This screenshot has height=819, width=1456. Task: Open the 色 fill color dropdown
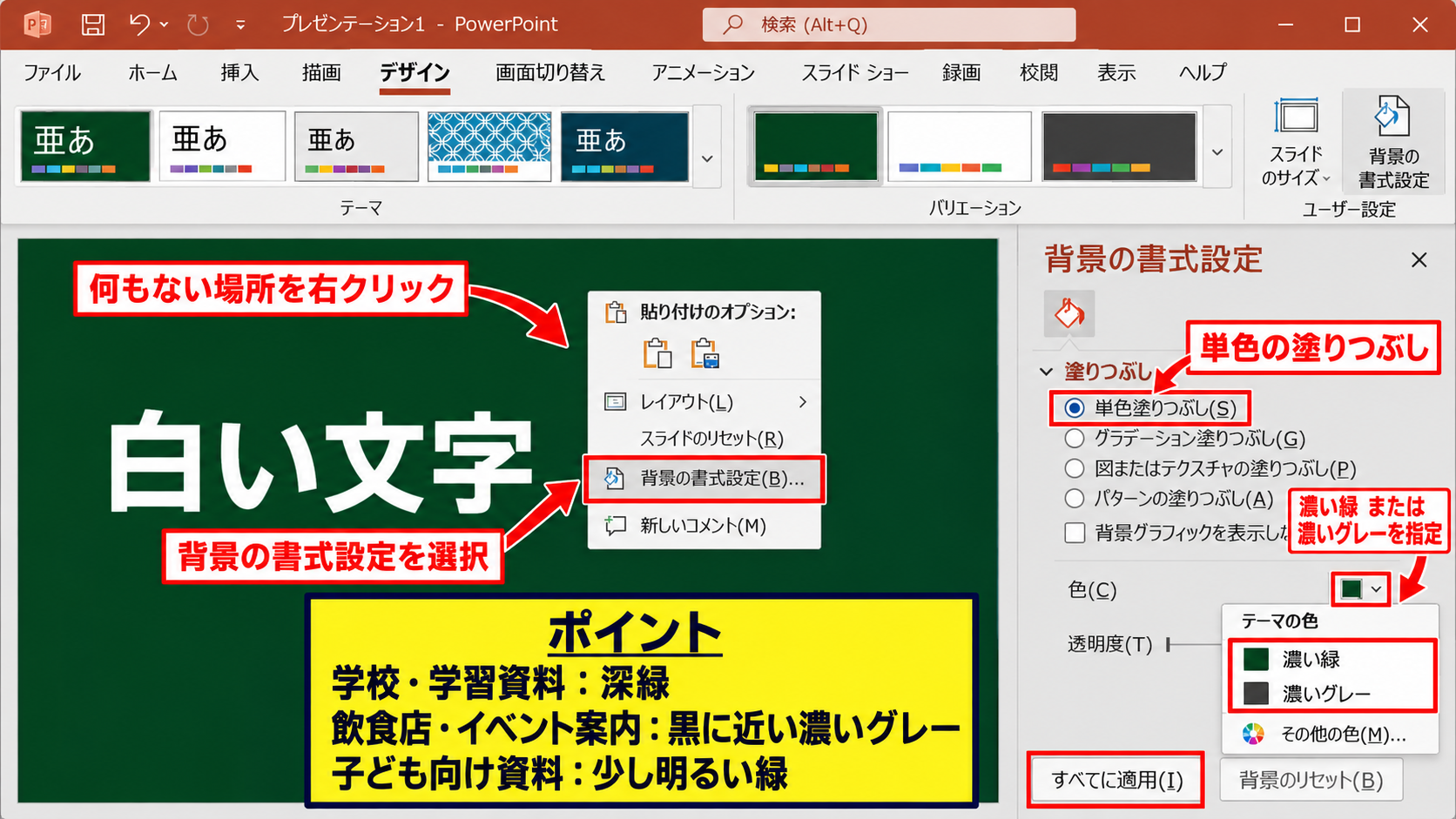pyautogui.click(x=1360, y=589)
